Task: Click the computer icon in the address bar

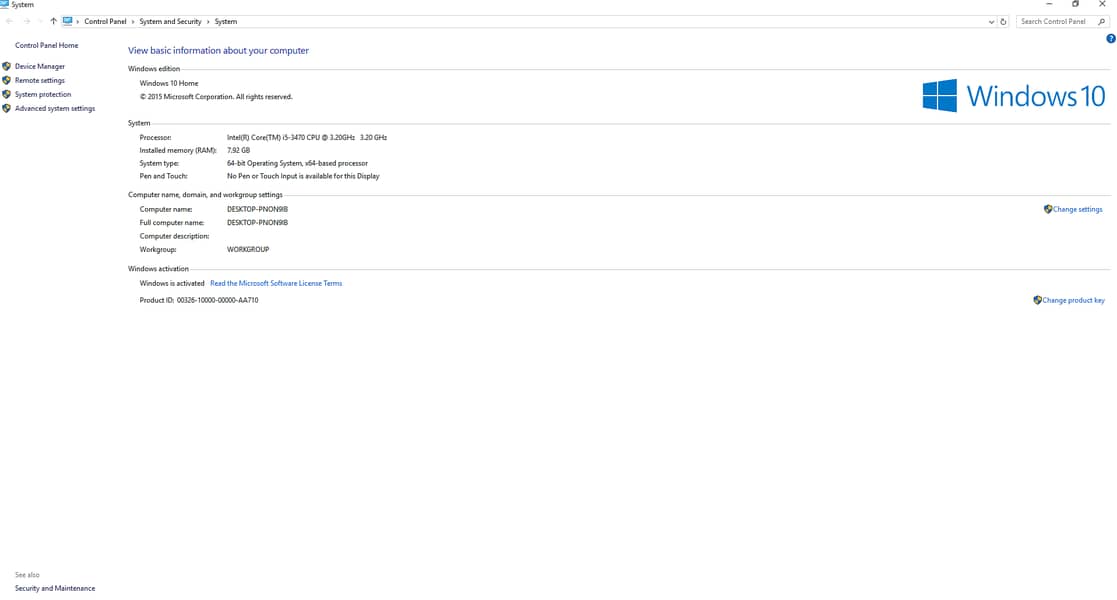Action: click(67, 21)
